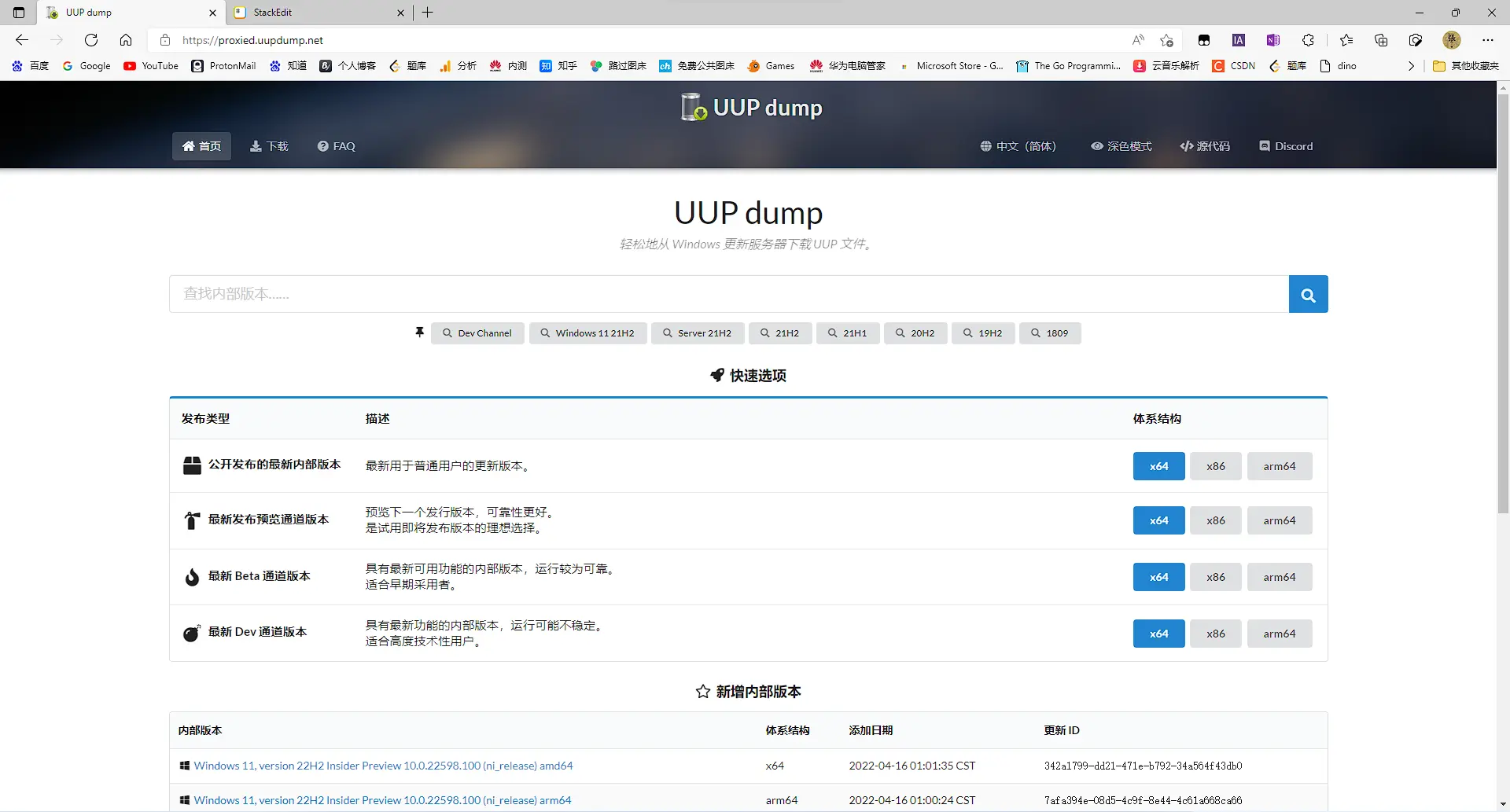
Task: Choose arm64 for 最新 Dev 通道版本
Action: [1280, 634]
